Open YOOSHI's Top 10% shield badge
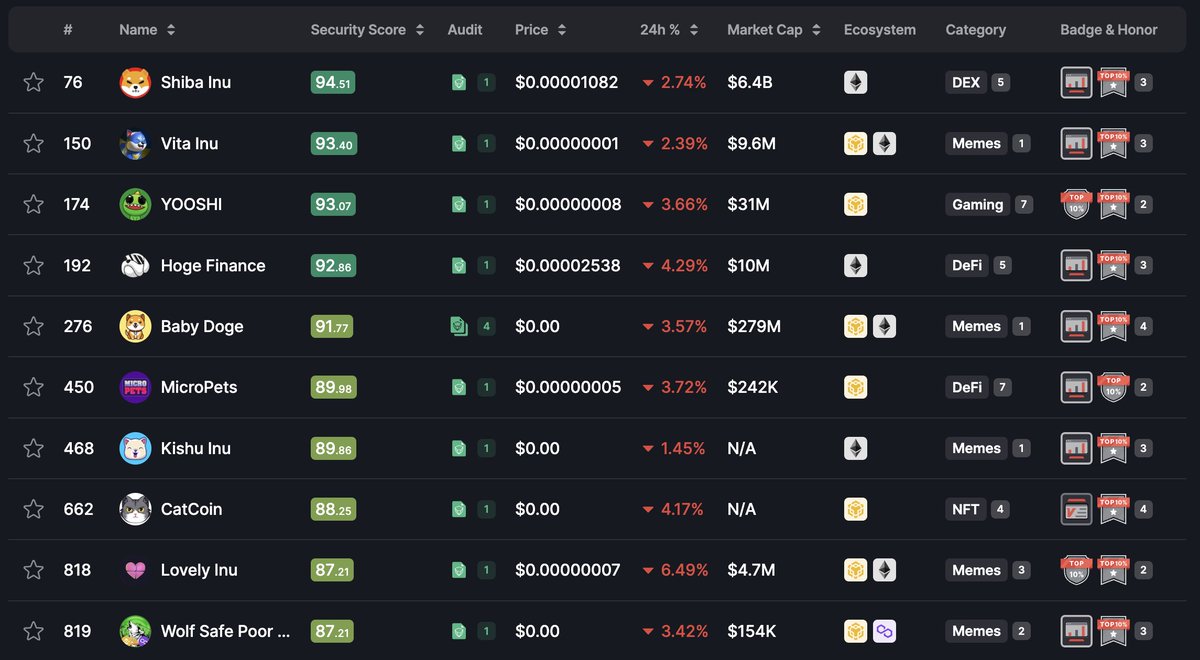Viewport: 1200px width, 660px height. 1076,204
